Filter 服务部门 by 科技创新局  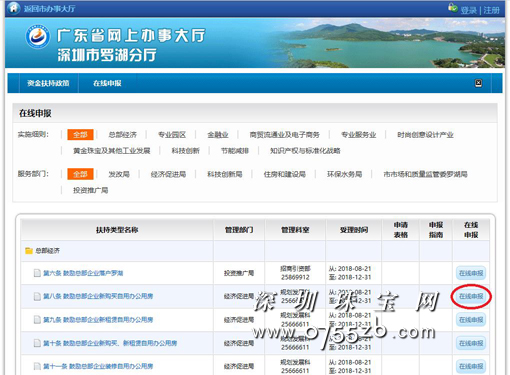pos(225,174)
